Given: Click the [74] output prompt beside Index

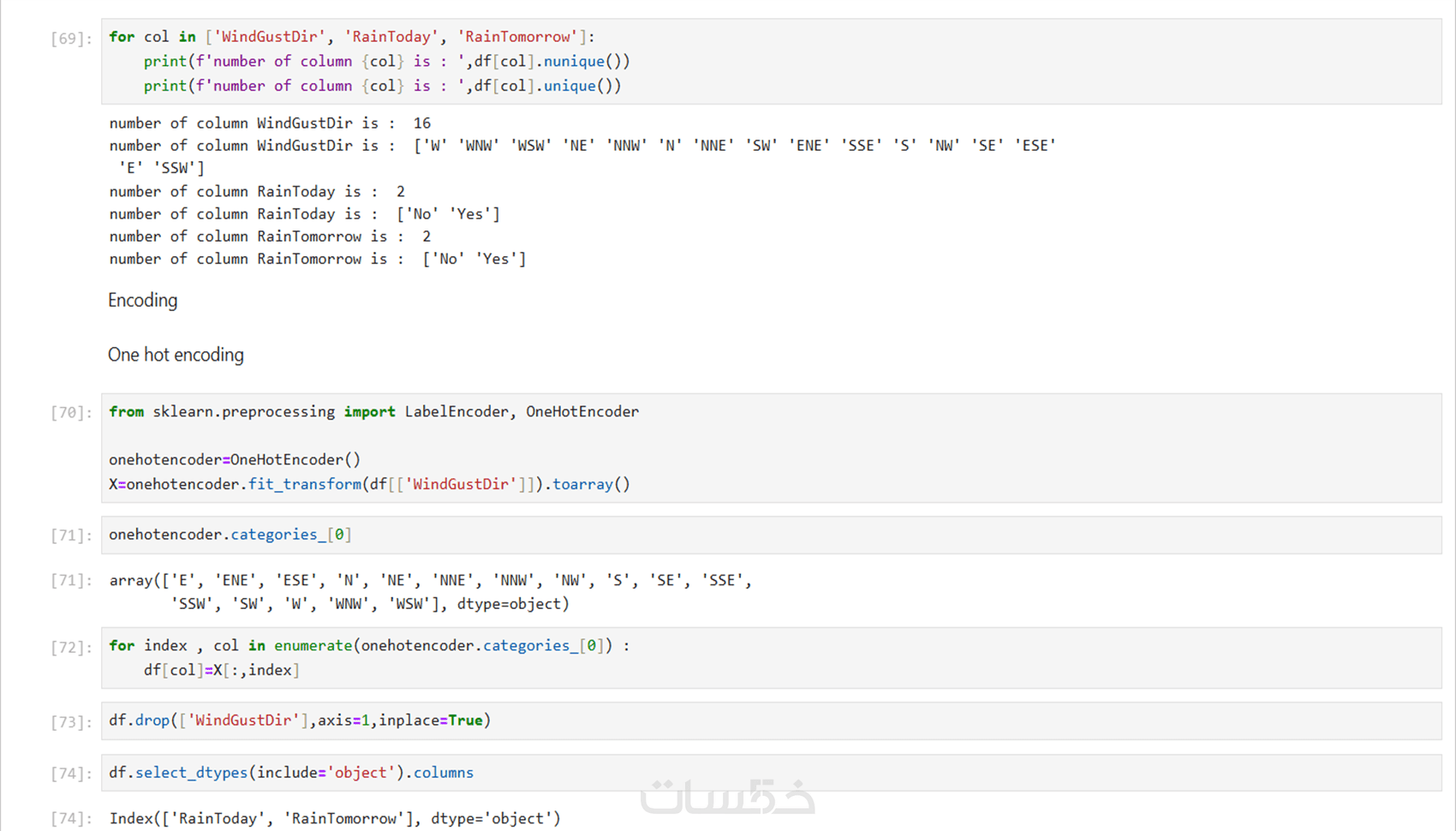Looking at the screenshot, I should coord(71,819).
